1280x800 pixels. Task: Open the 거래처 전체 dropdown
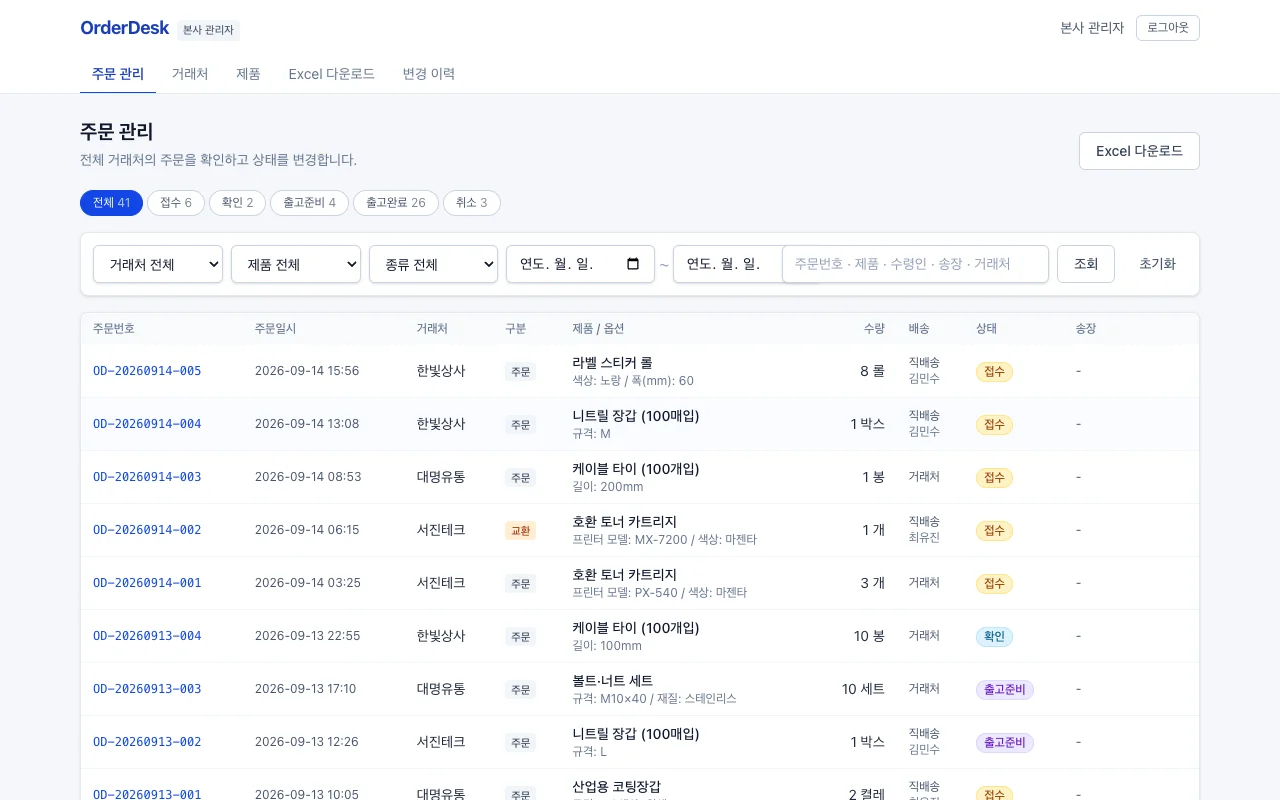[158, 264]
